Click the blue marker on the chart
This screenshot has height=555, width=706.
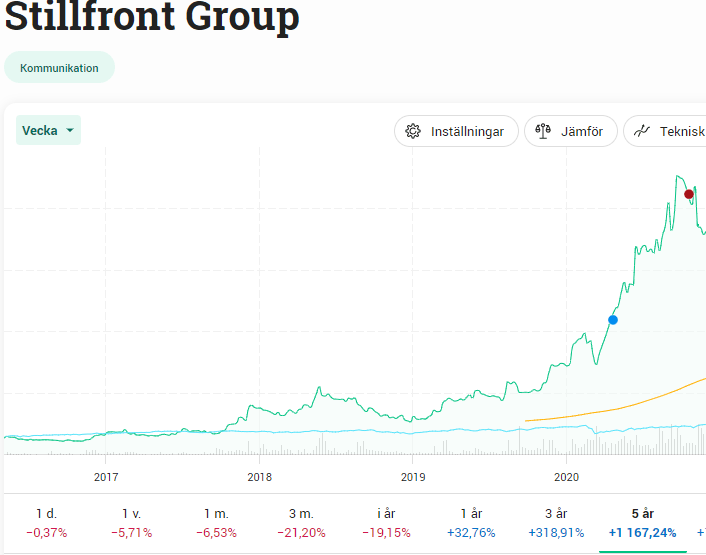pyautogui.click(x=613, y=320)
